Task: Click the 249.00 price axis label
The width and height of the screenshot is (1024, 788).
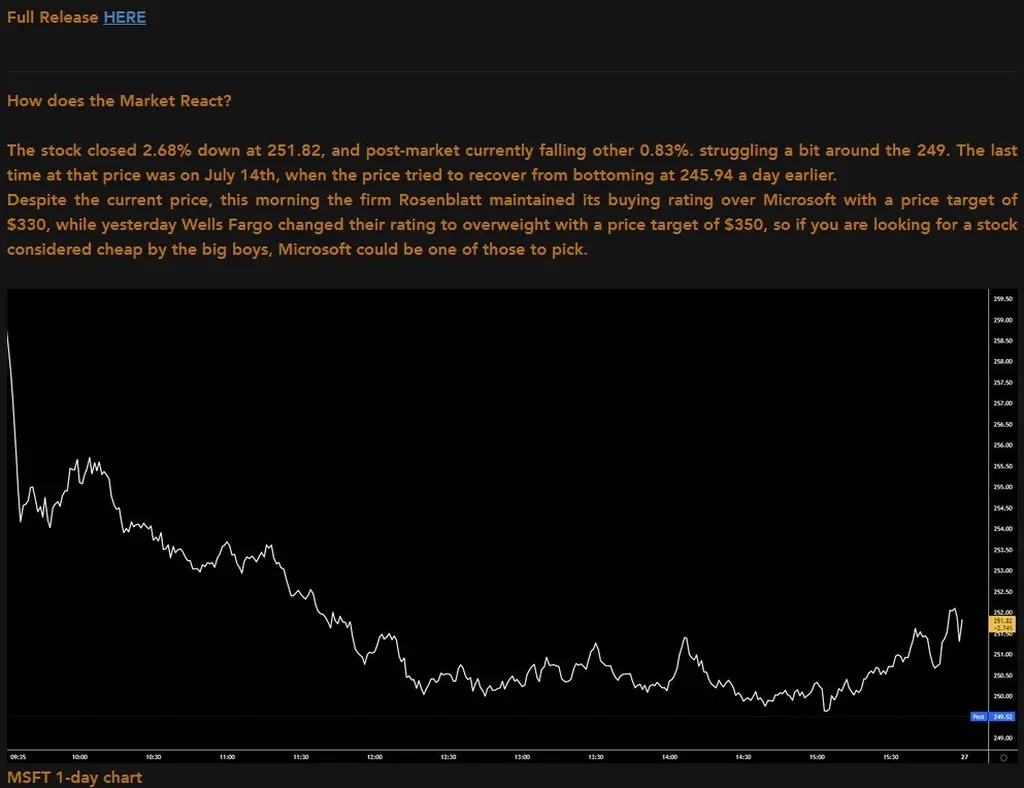Action: 1003,738
